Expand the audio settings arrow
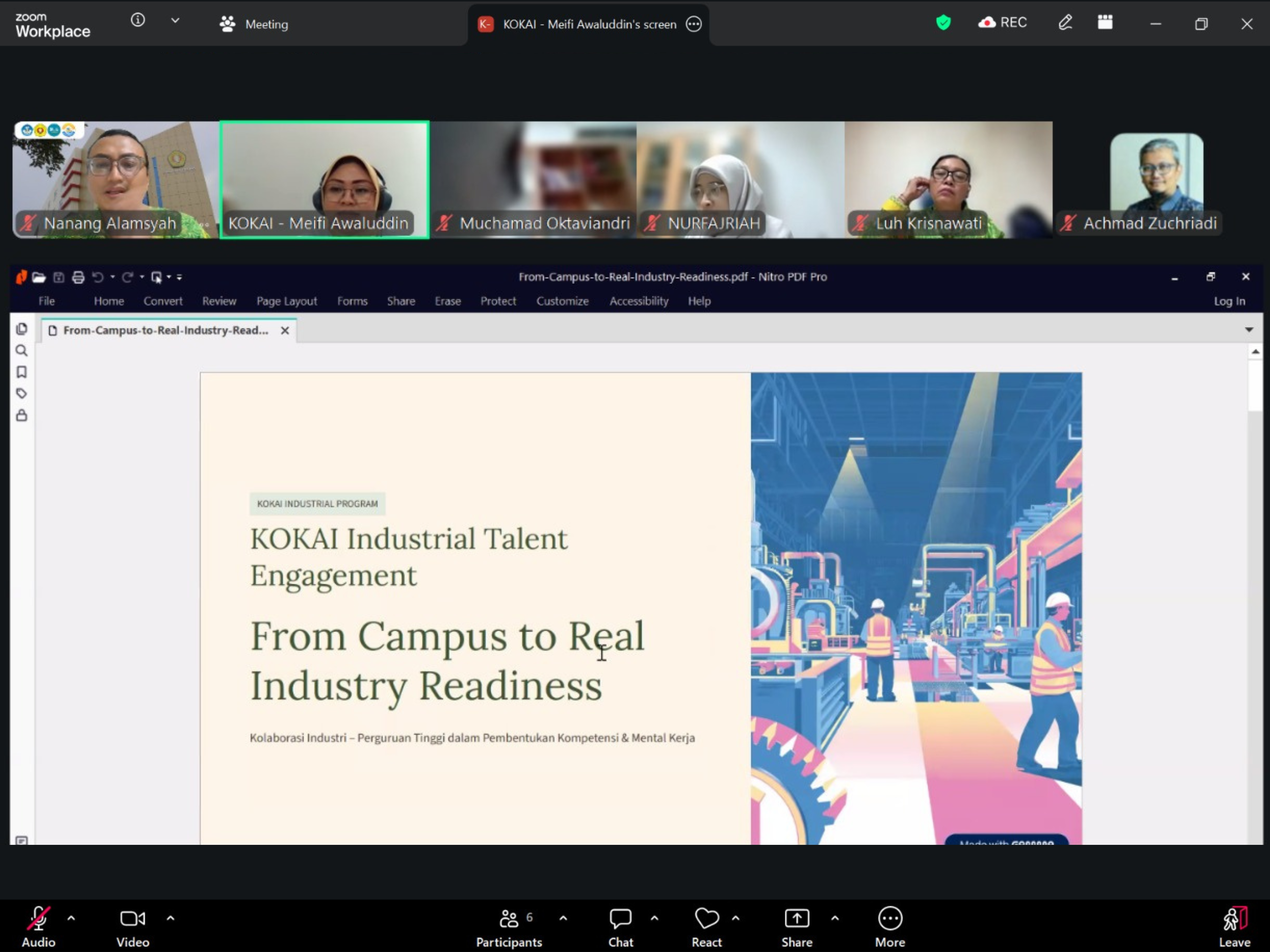Image resolution: width=1270 pixels, height=952 pixels. click(x=71, y=918)
